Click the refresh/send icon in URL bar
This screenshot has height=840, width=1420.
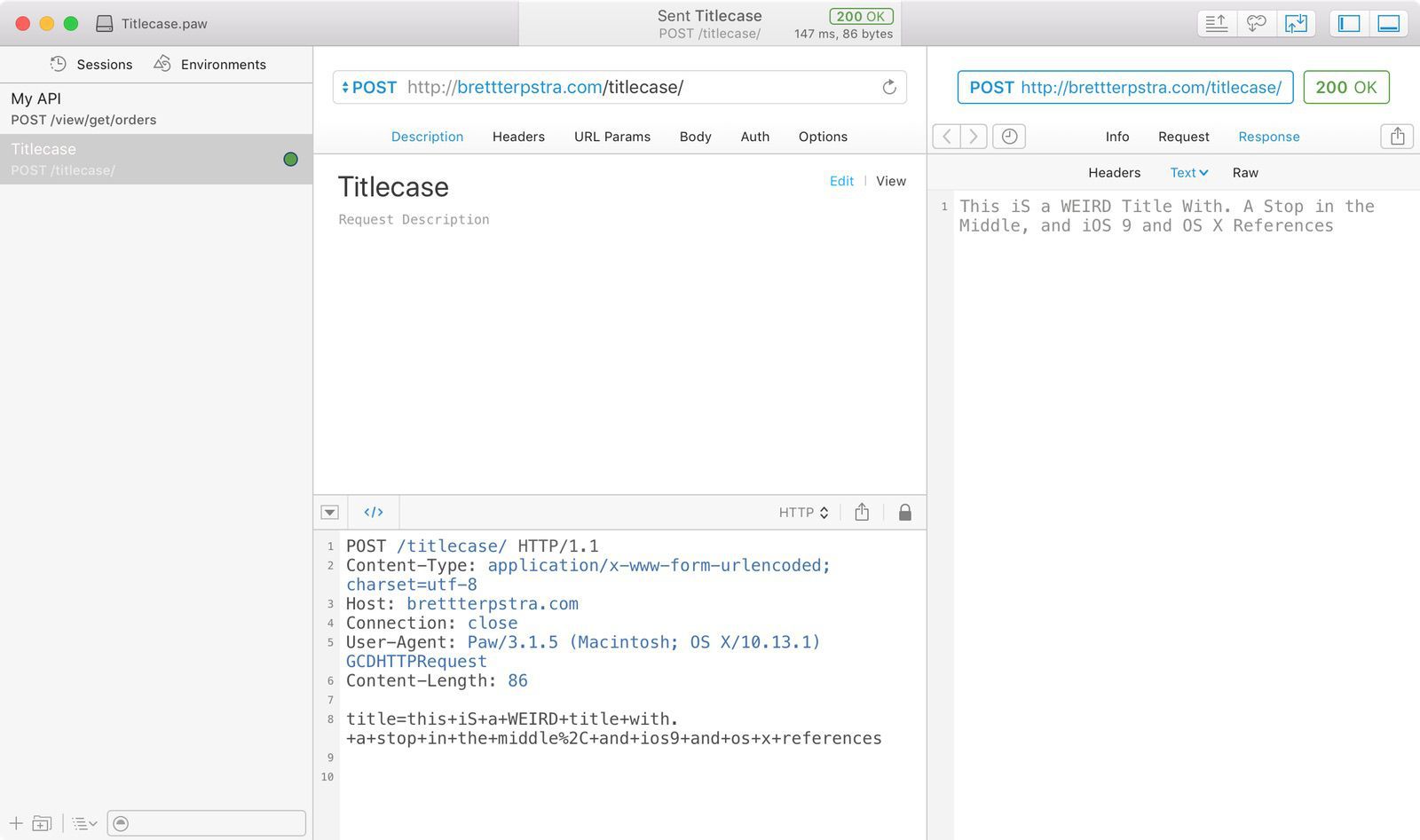coord(888,87)
